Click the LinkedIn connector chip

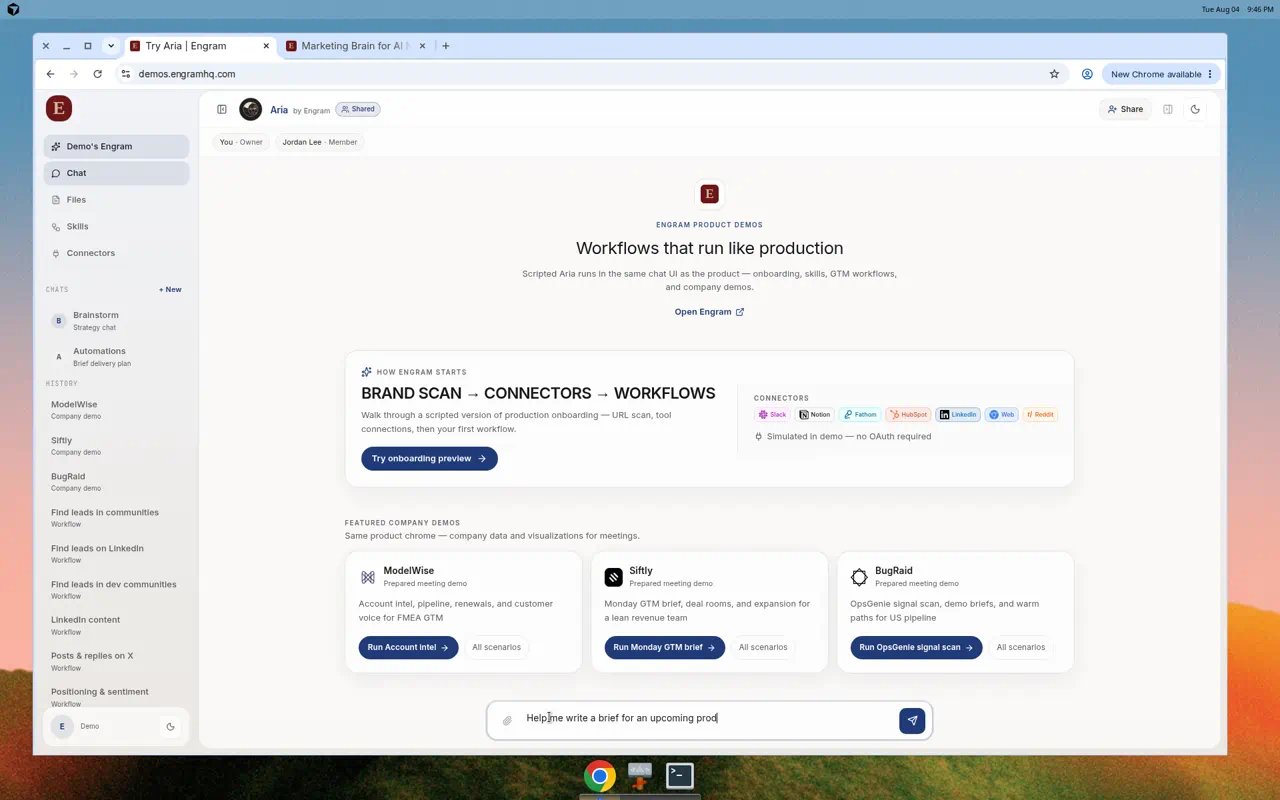(x=958, y=414)
